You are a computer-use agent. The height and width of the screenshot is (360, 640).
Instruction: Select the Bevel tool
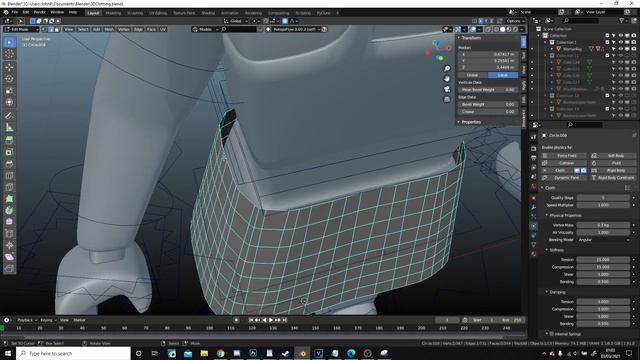coord(9,164)
